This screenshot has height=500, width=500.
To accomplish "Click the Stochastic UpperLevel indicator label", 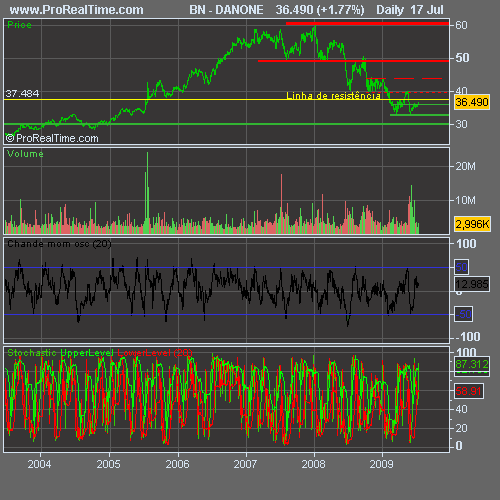I will coord(60,353).
